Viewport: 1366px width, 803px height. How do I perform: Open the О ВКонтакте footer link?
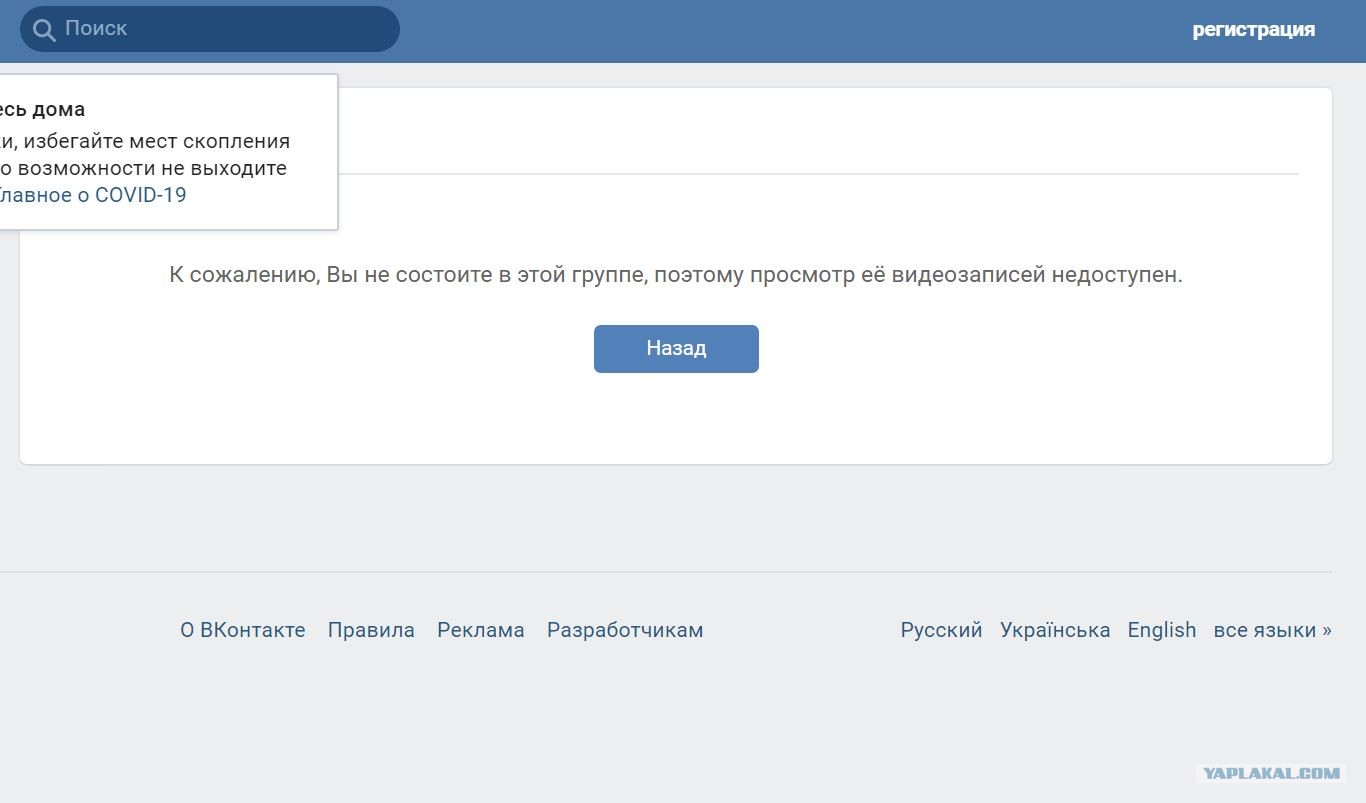tap(243, 630)
